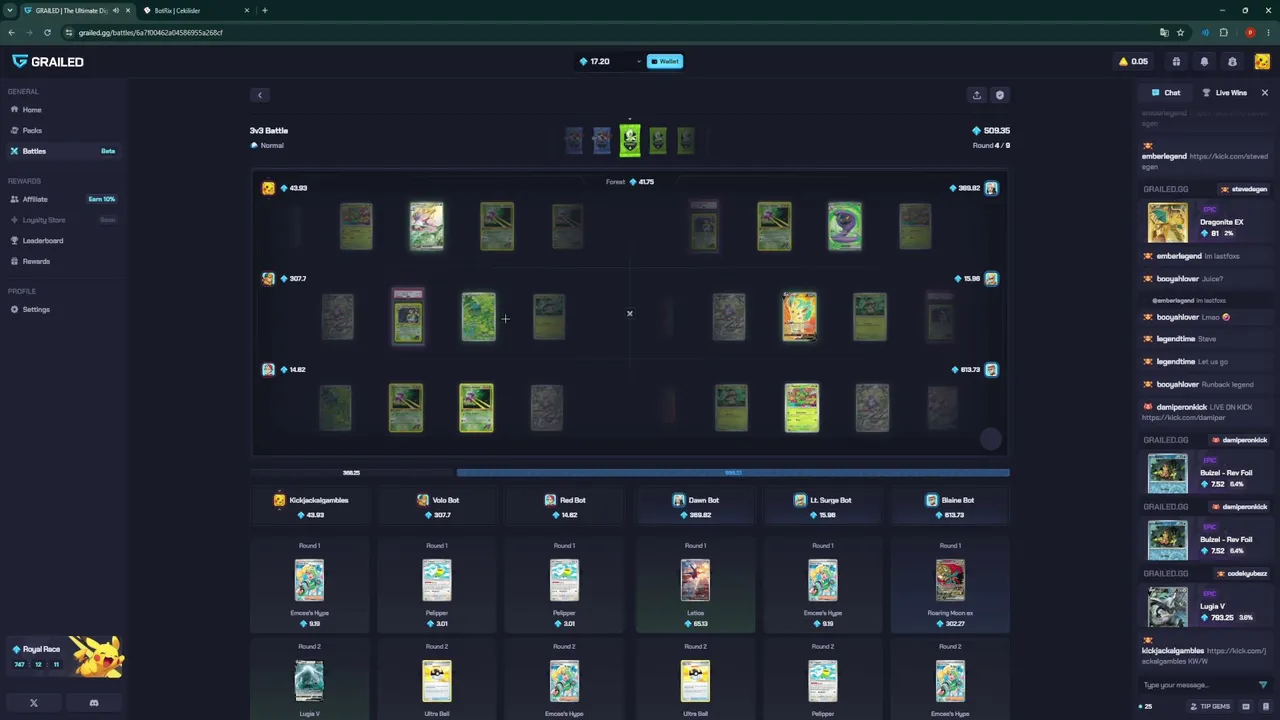1280x720 pixels.
Task: Open Packs in the sidebar
Action: (32, 131)
